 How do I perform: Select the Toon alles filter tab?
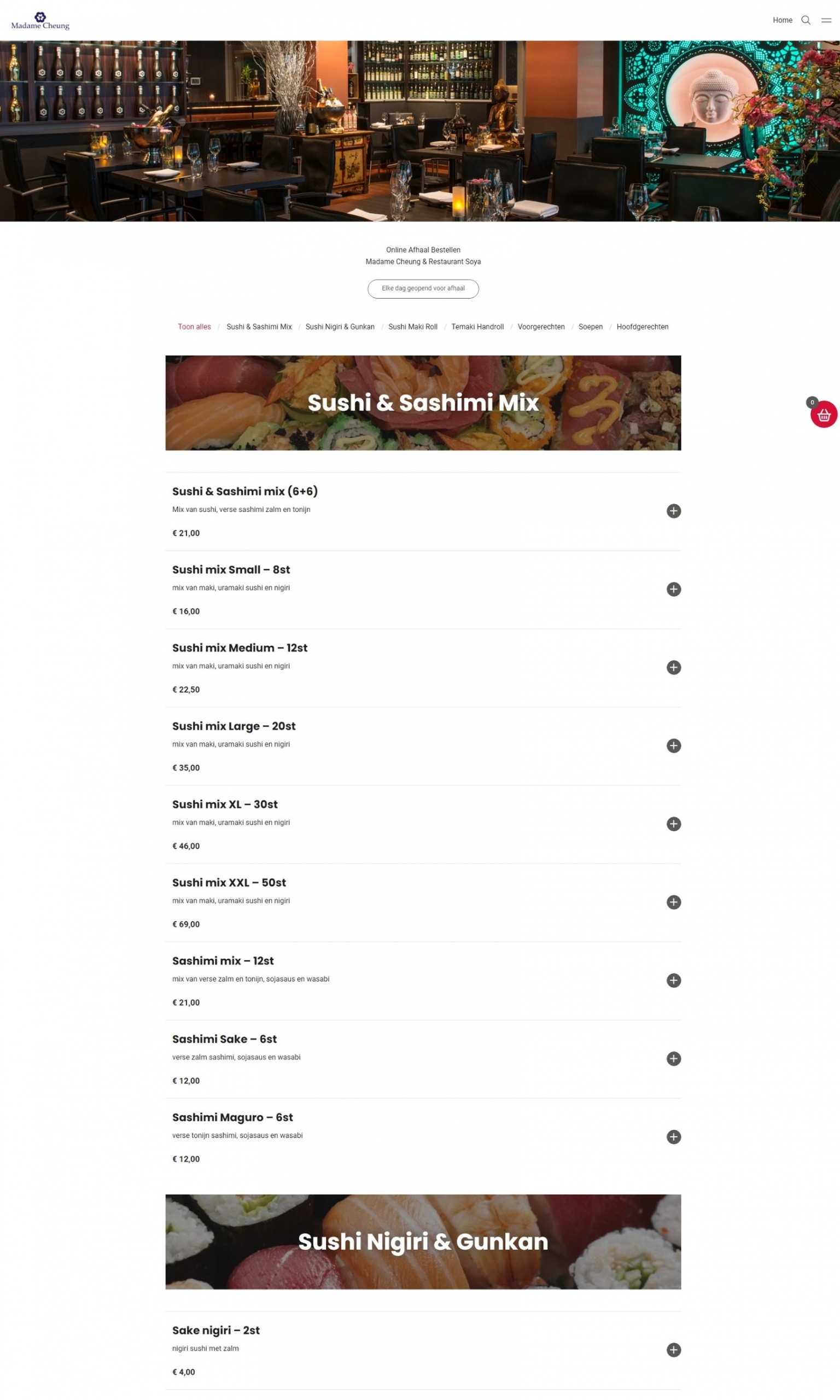coord(194,326)
